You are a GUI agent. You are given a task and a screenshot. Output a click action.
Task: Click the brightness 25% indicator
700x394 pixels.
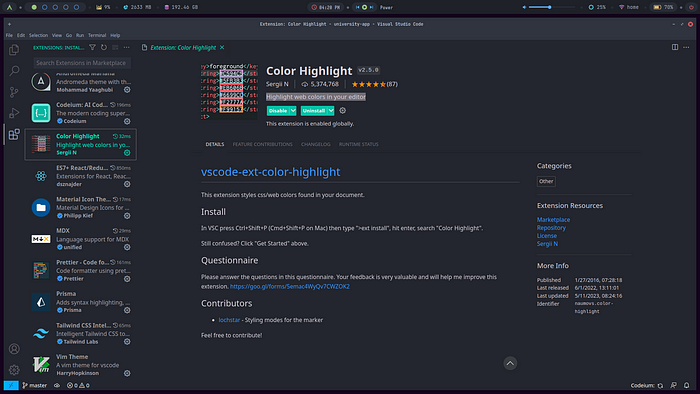[597, 7]
